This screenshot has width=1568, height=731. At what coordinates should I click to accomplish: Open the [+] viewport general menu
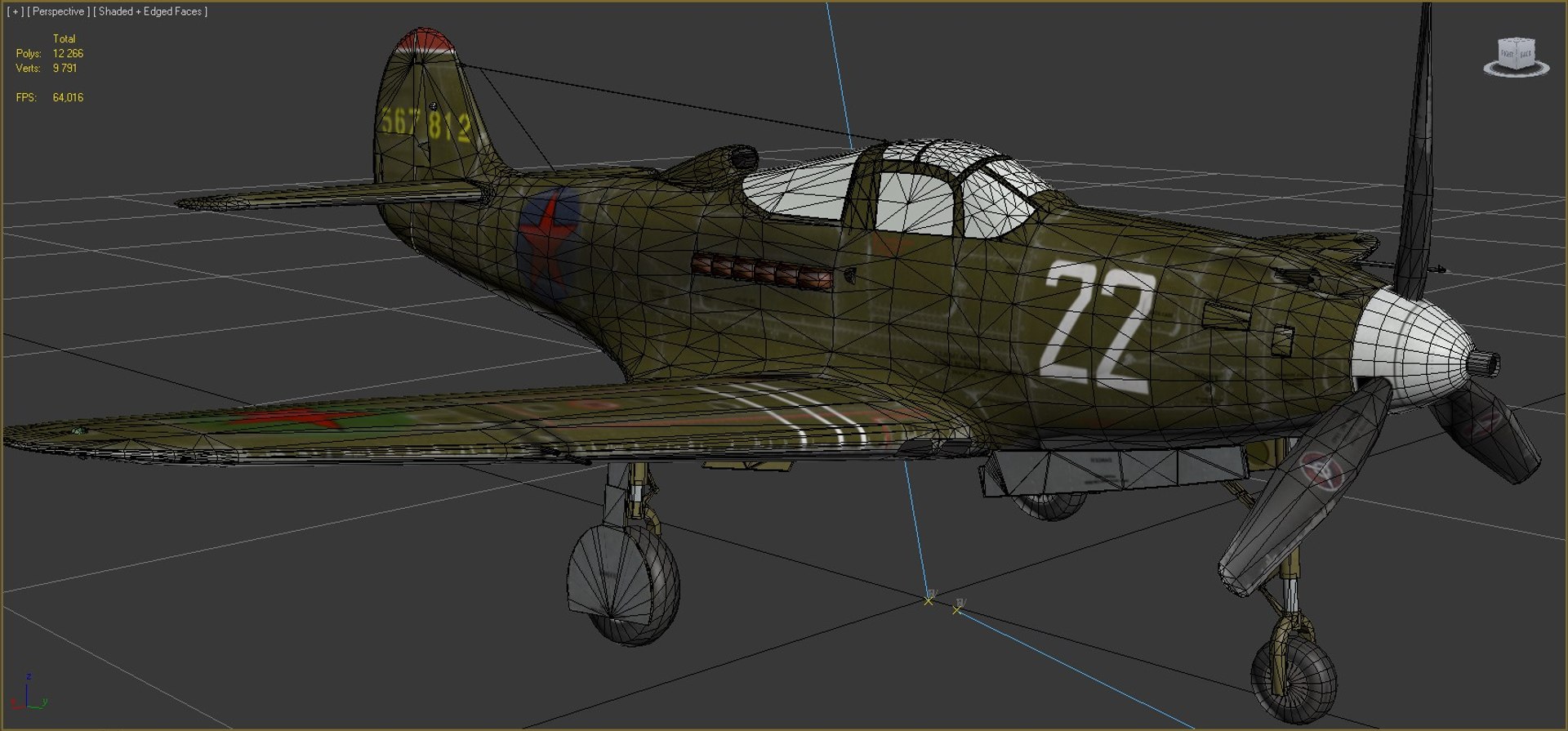(15, 11)
